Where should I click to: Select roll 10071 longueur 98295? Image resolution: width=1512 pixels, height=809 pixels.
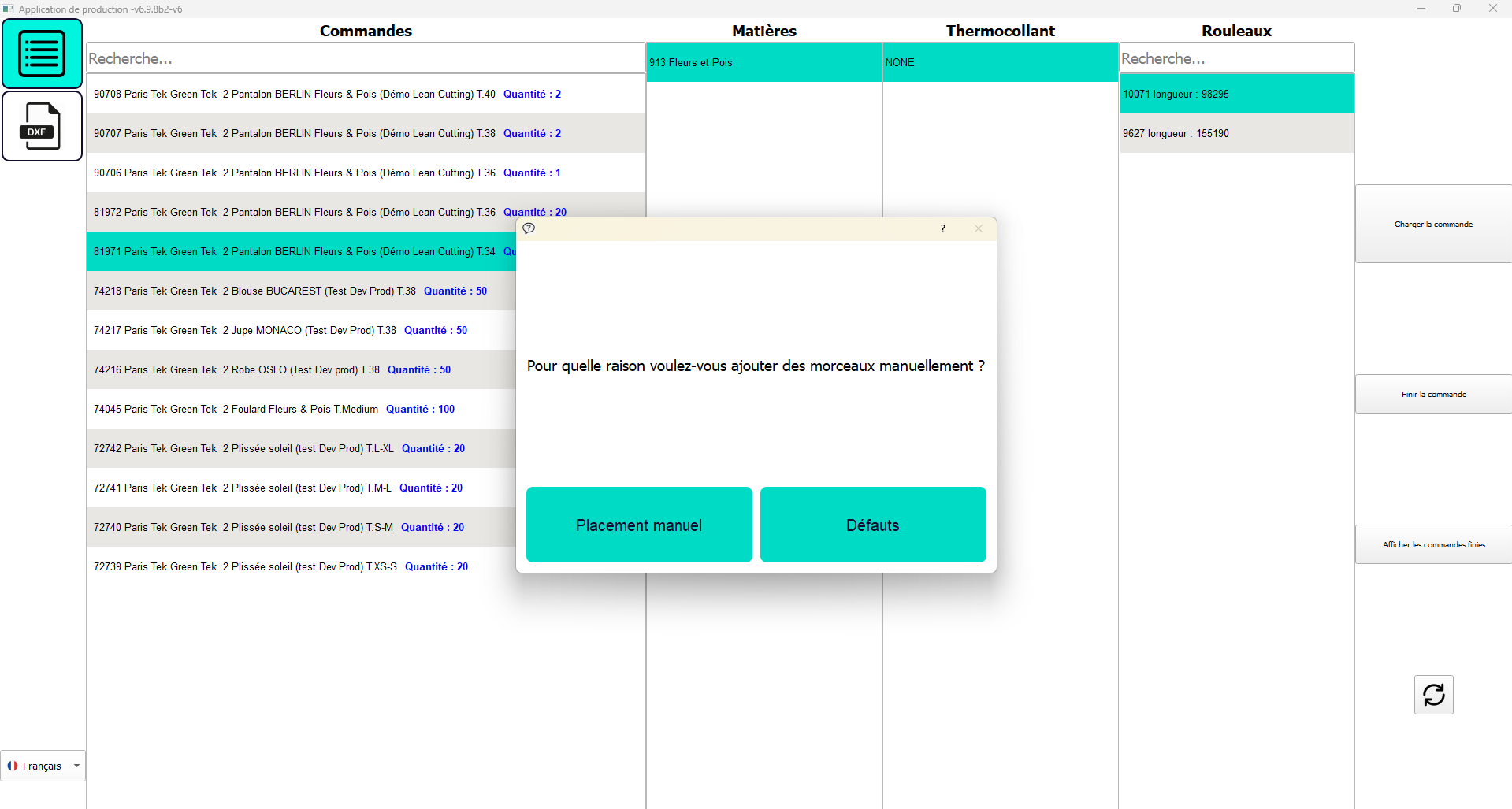[x=1235, y=94]
